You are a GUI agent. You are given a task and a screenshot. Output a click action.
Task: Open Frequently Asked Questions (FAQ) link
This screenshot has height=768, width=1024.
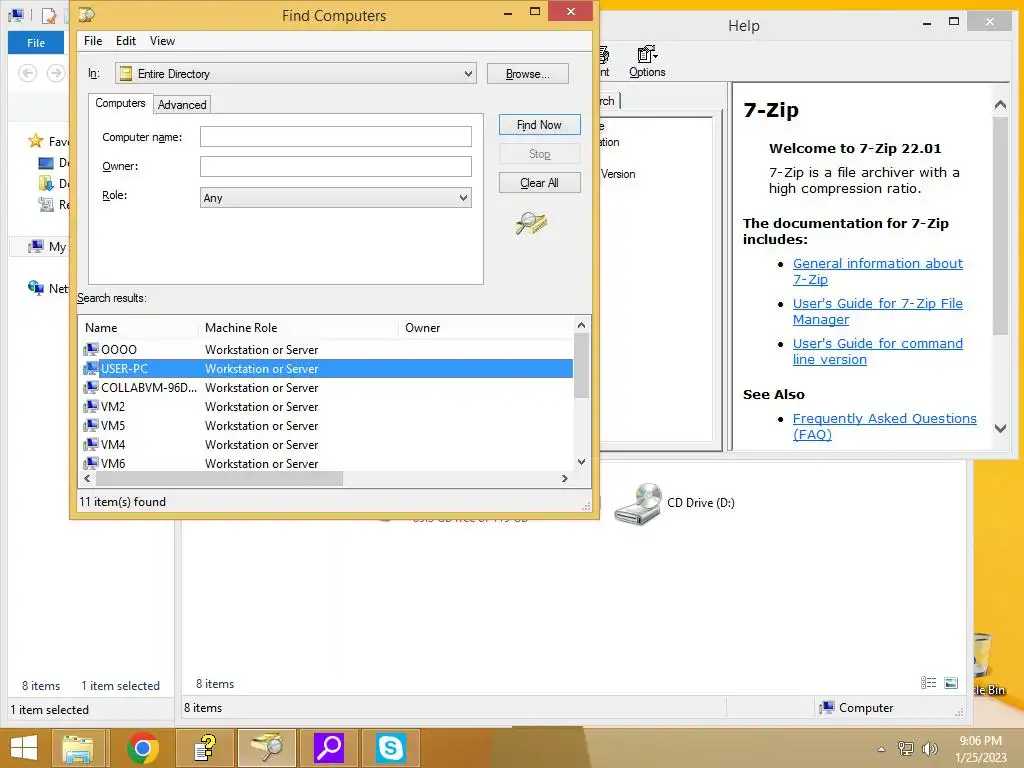[884, 426]
